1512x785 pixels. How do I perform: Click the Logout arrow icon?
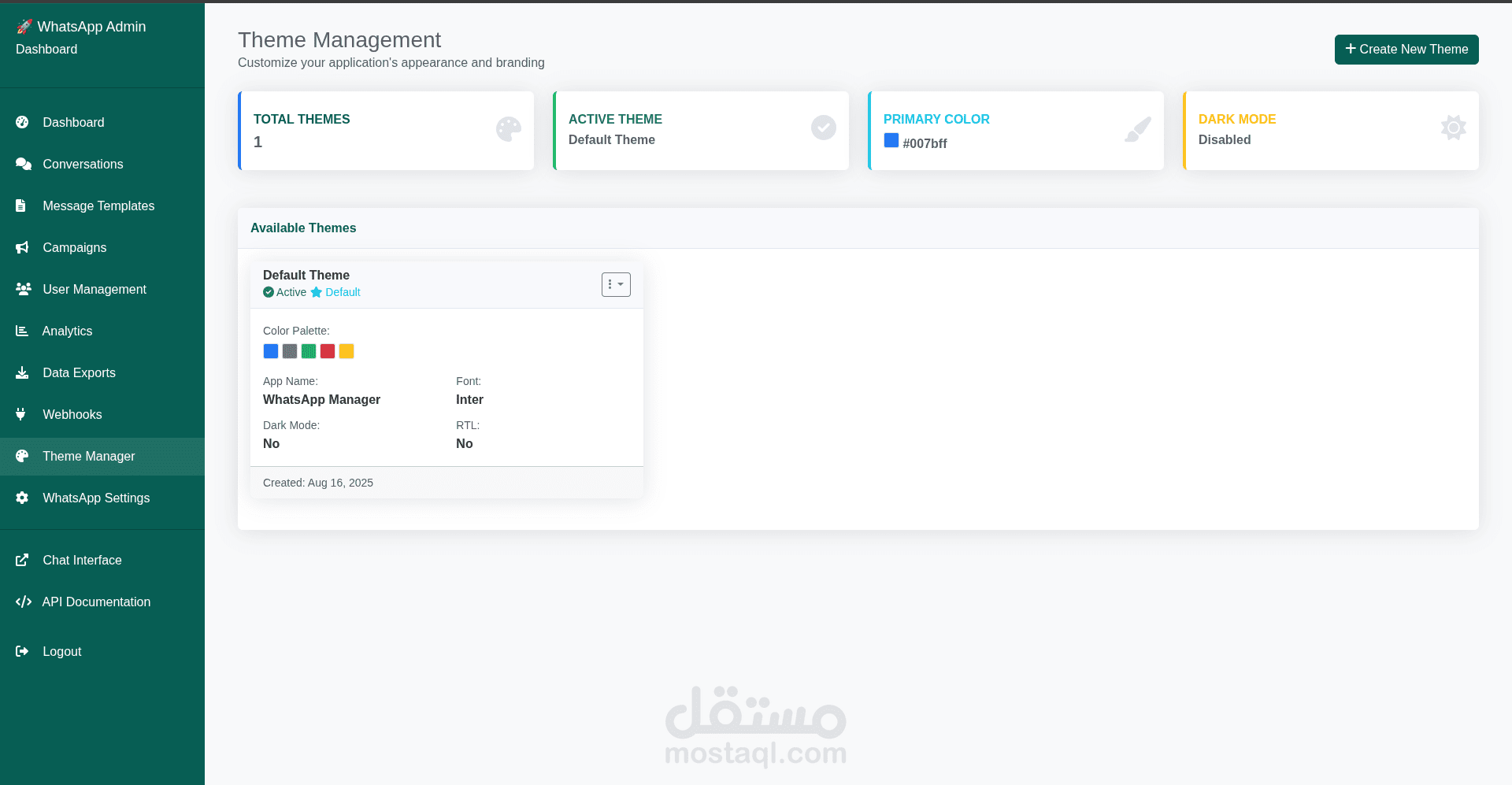[22, 651]
